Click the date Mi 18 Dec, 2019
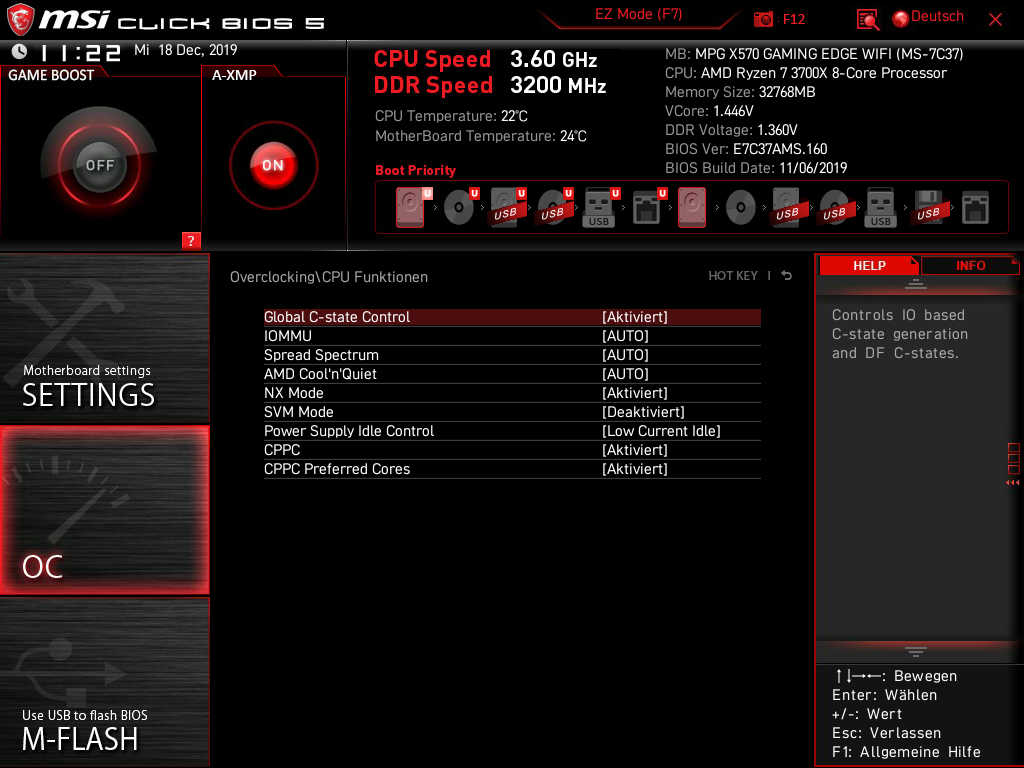 [185, 50]
